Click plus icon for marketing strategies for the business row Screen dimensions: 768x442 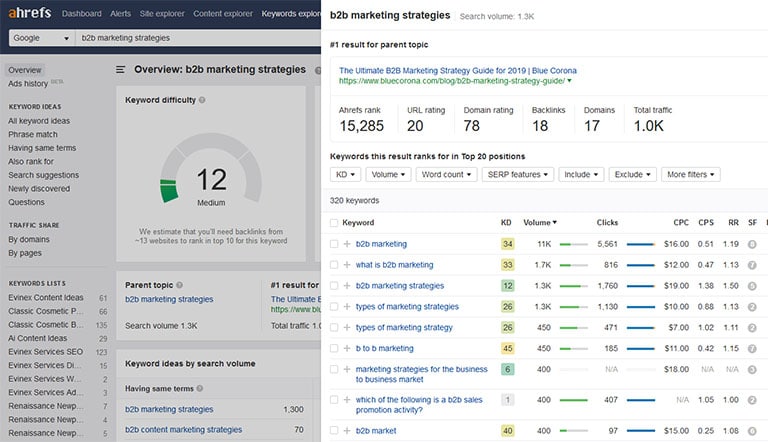pos(347,369)
